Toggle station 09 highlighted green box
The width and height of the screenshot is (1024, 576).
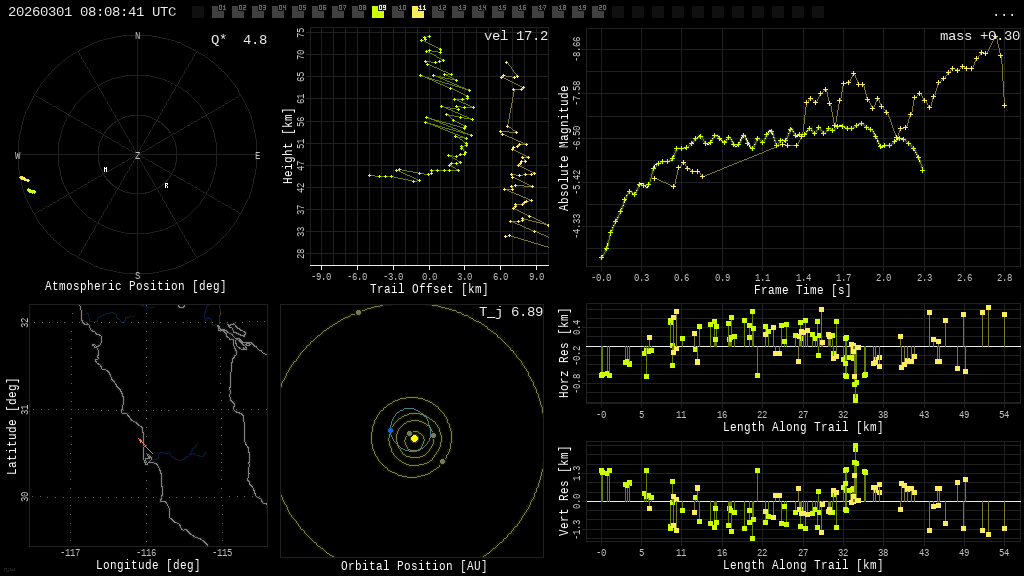378,12
